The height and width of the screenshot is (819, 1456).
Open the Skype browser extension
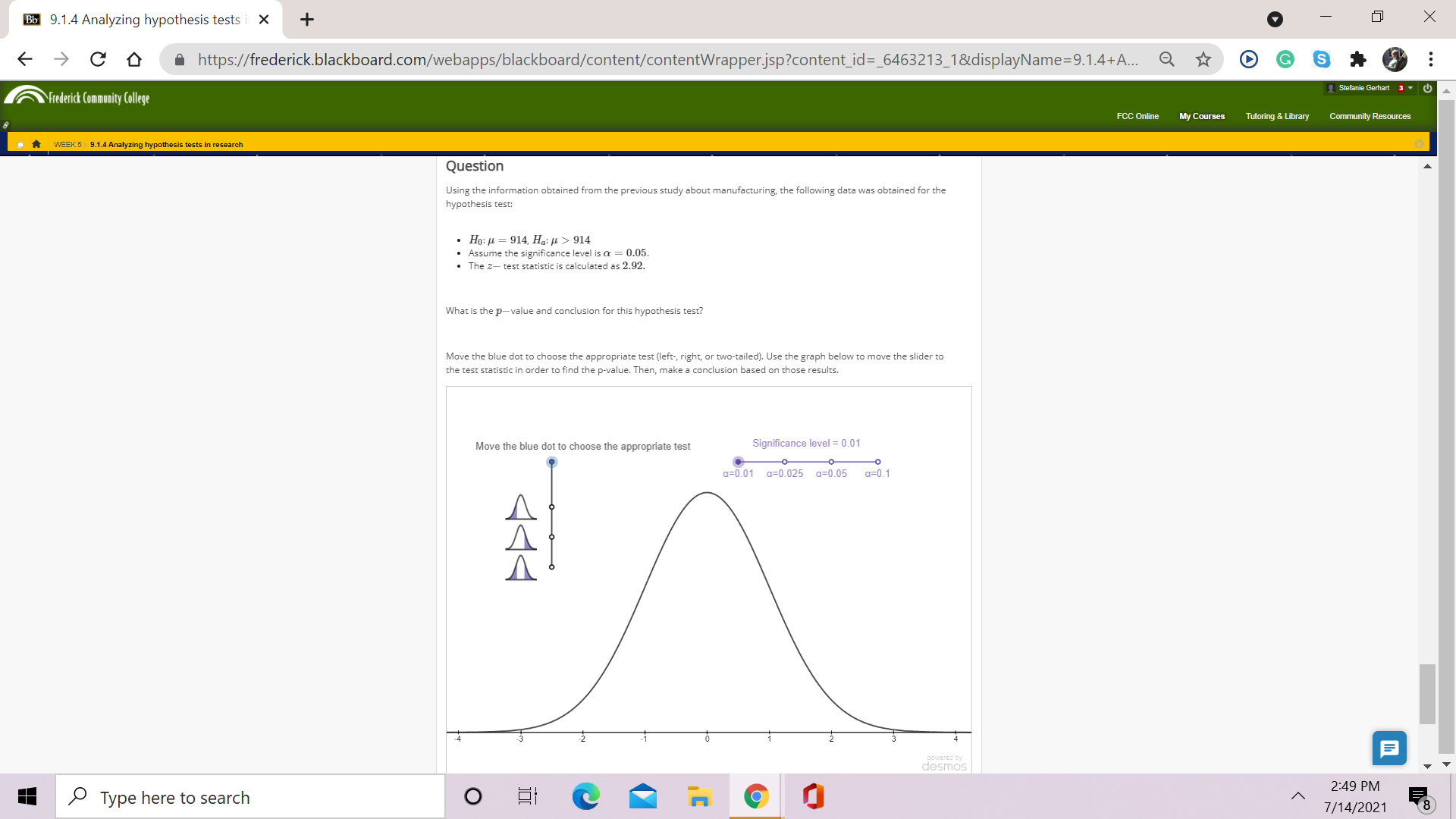1321,59
